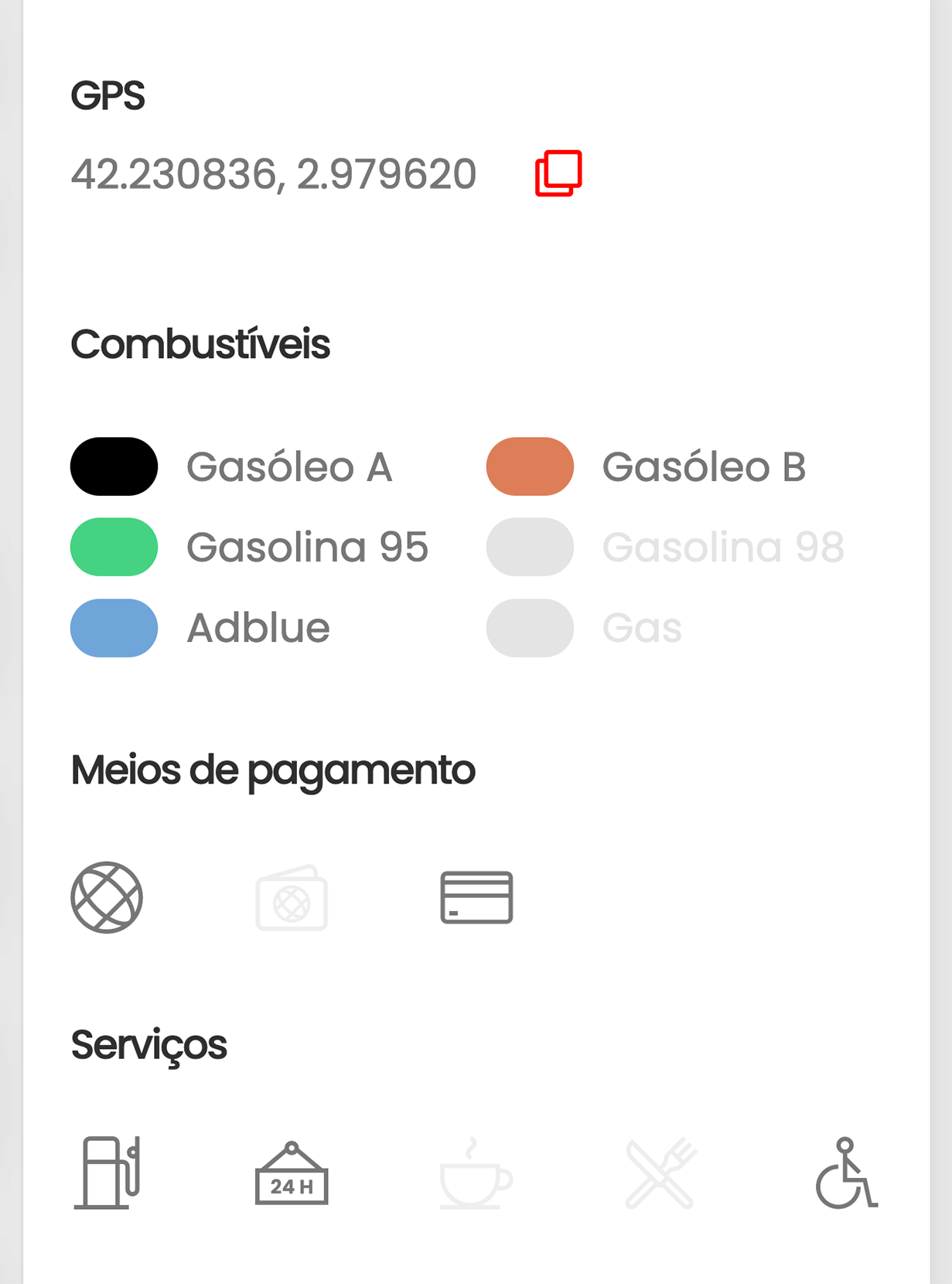The width and height of the screenshot is (952, 1284).
Task: Click the greyed-out wallet payment icon
Action: [x=292, y=898]
